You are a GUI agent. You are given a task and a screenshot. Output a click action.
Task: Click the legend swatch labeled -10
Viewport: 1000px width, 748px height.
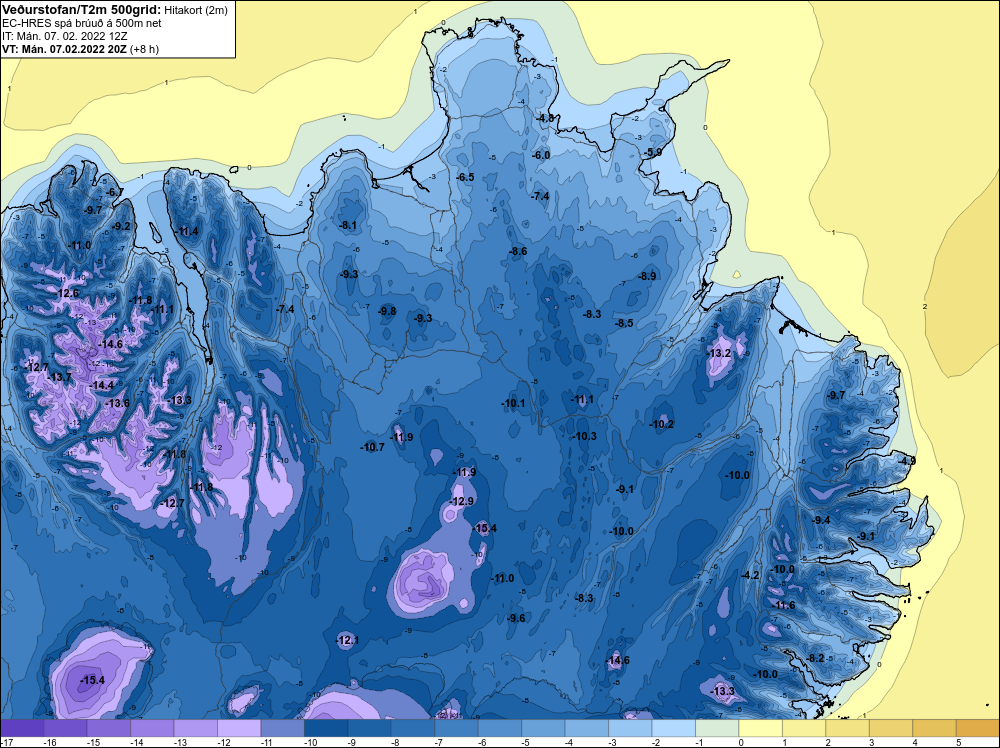(325, 728)
